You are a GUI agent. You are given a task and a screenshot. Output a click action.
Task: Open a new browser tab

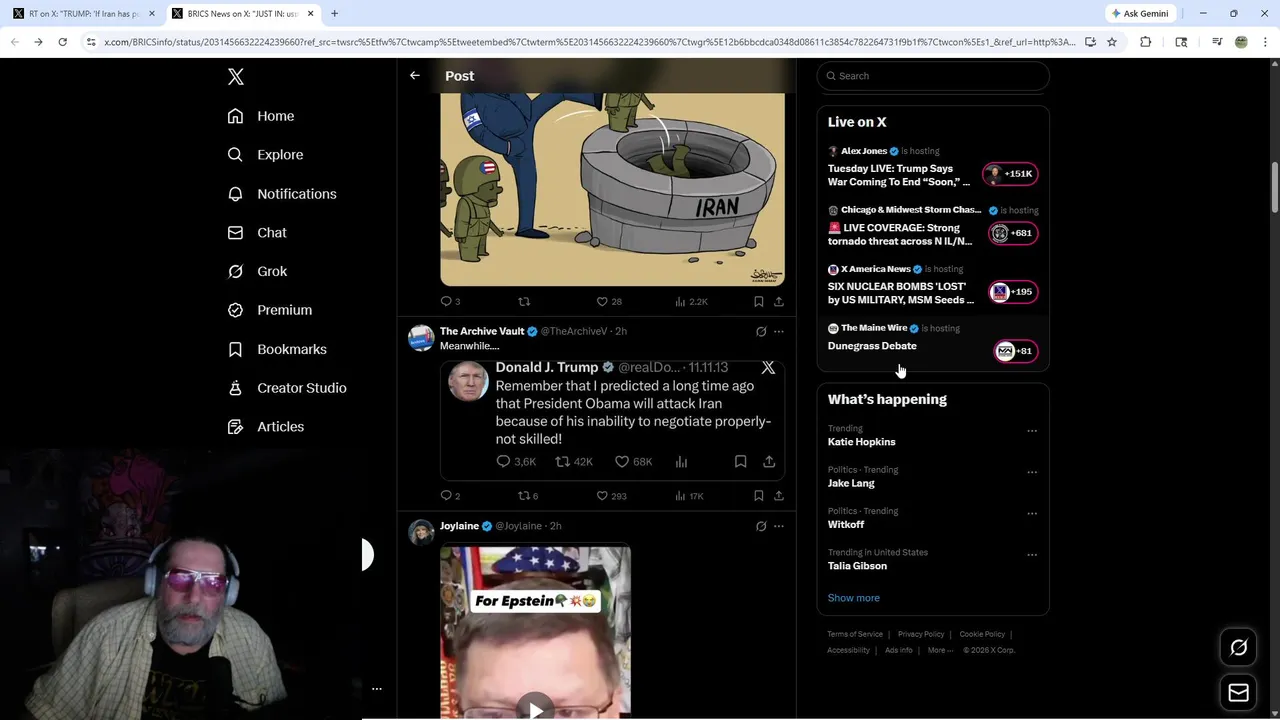pyautogui.click(x=334, y=14)
